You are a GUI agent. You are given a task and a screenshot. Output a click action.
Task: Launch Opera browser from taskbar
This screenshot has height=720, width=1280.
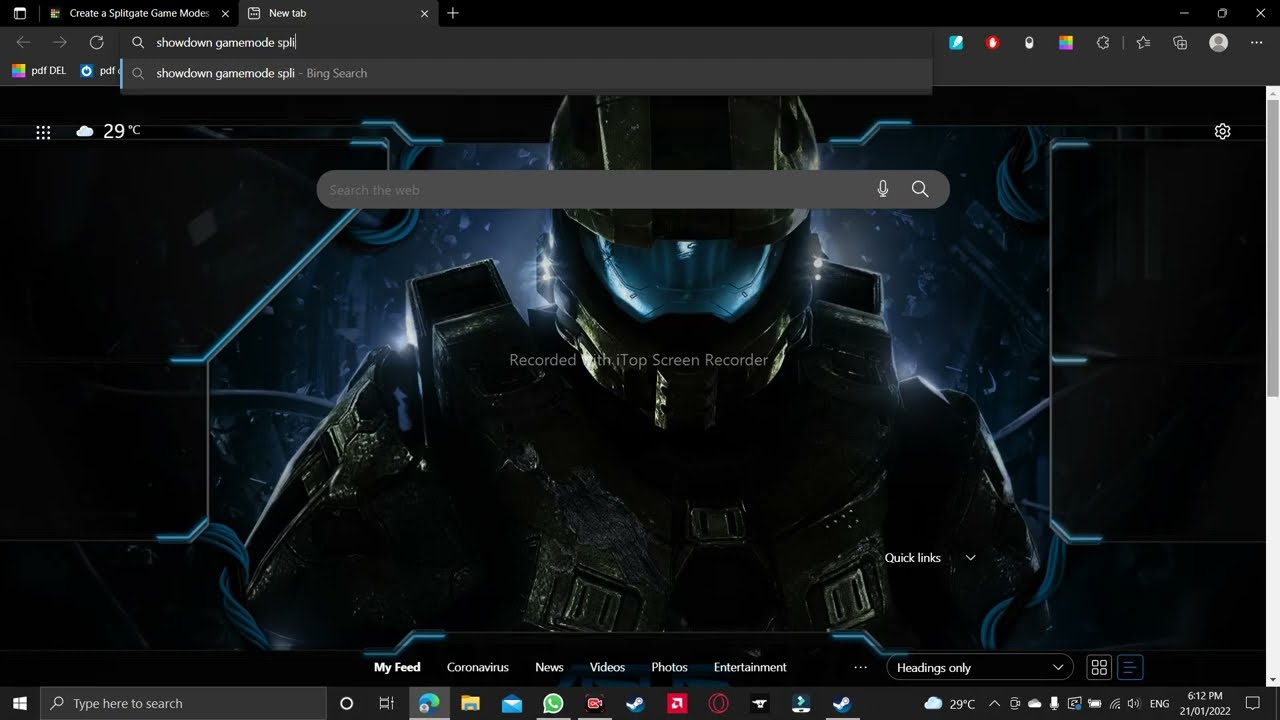pos(718,703)
